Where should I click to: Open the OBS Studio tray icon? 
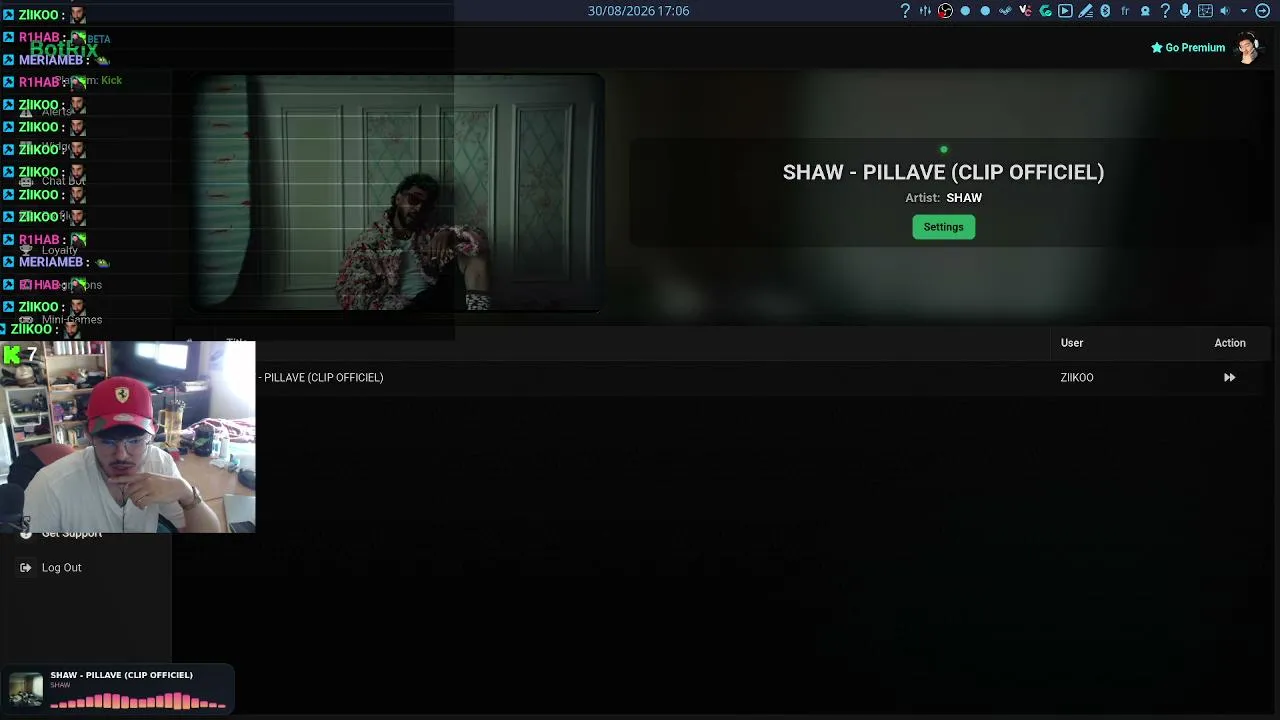tap(945, 11)
